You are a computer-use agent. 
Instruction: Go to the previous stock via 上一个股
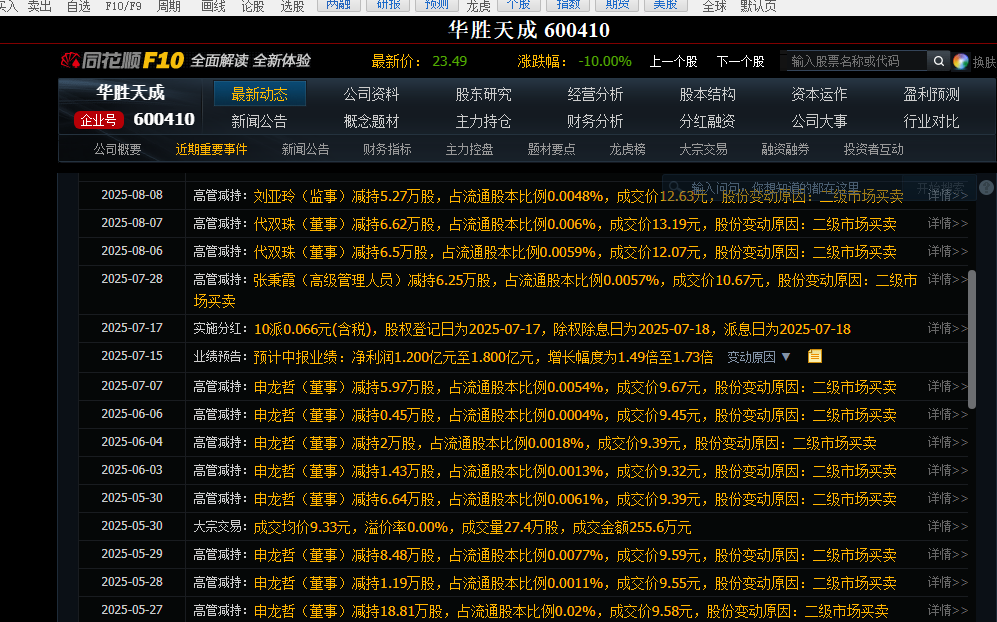[x=673, y=62]
